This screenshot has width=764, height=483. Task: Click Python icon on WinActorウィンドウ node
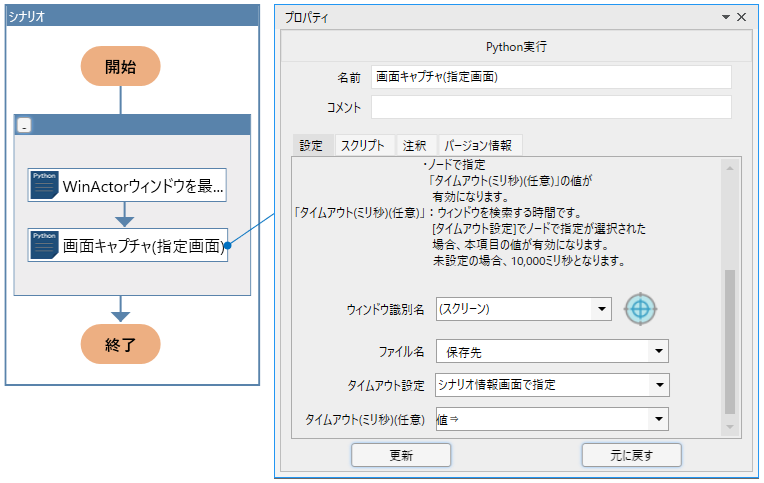click(44, 186)
